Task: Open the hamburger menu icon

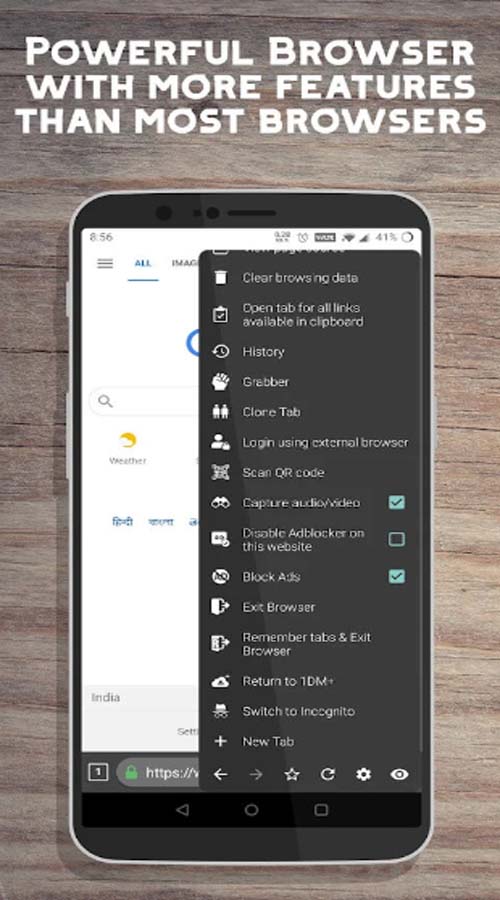Action: pyautogui.click(x=105, y=263)
